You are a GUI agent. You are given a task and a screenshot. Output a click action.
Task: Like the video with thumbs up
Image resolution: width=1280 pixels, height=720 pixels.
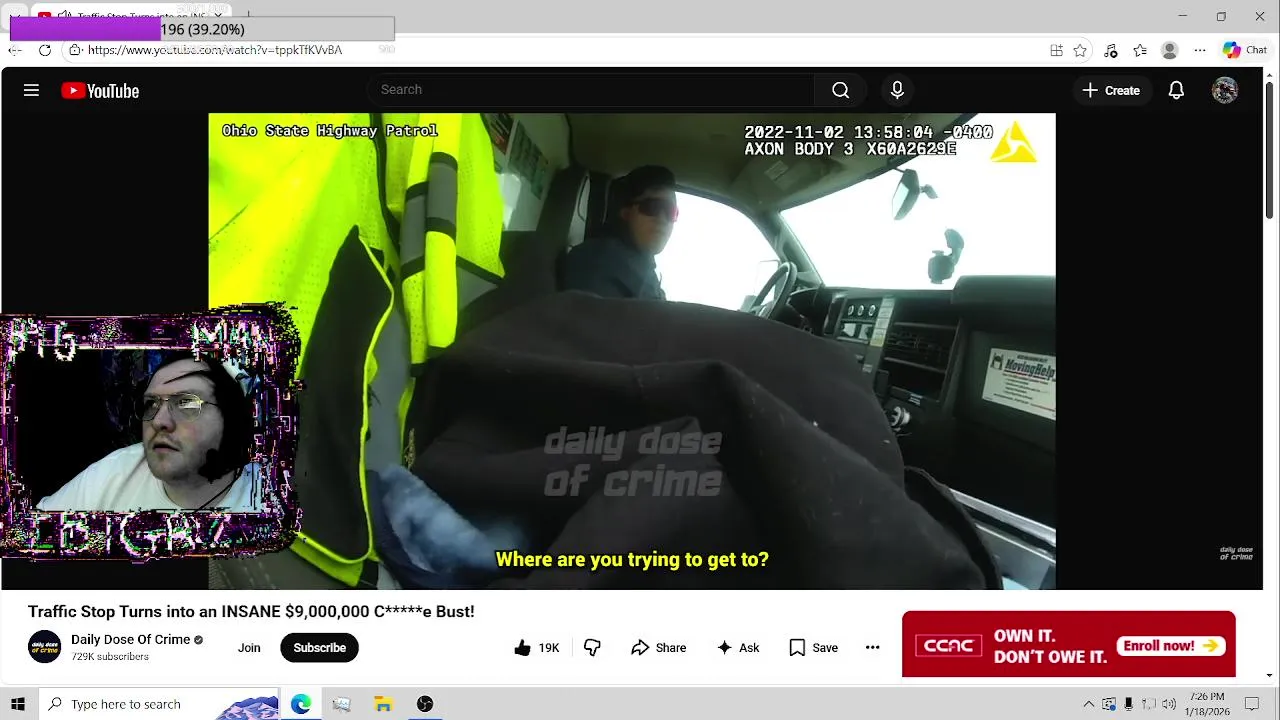(x=536, y=648)
